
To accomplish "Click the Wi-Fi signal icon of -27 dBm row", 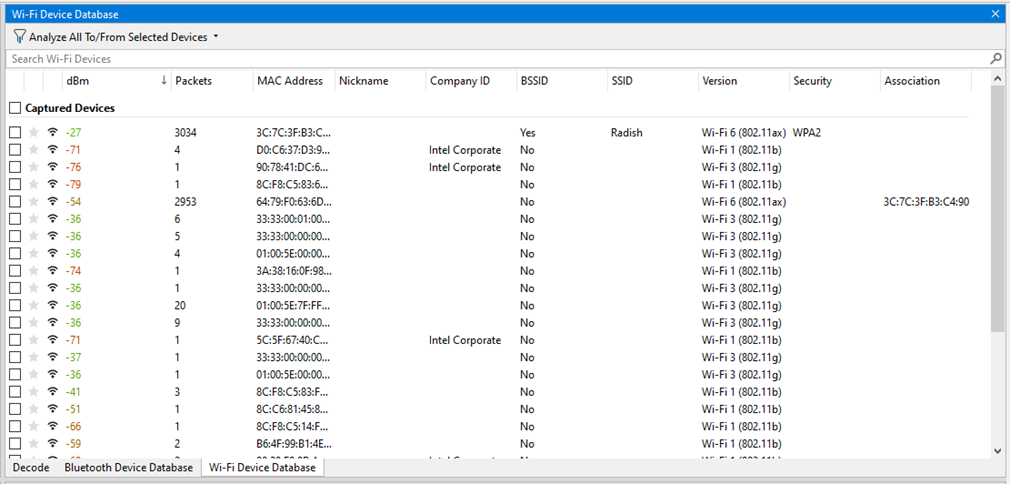I will [53, 133].
